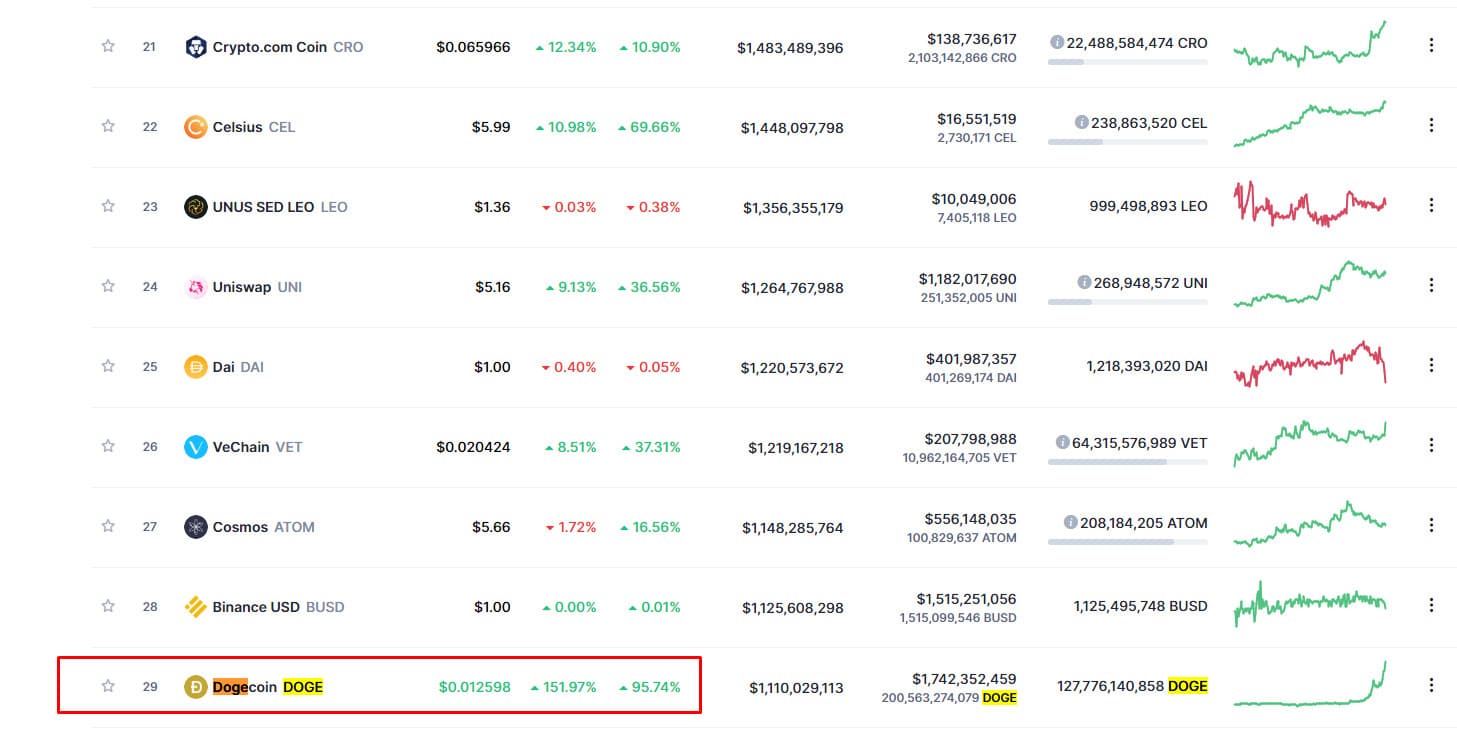Click the Crypto.com Coin market cap $1,483,489,396
The height and width of the screenshot is (732, 1457).
click(790, 48)
